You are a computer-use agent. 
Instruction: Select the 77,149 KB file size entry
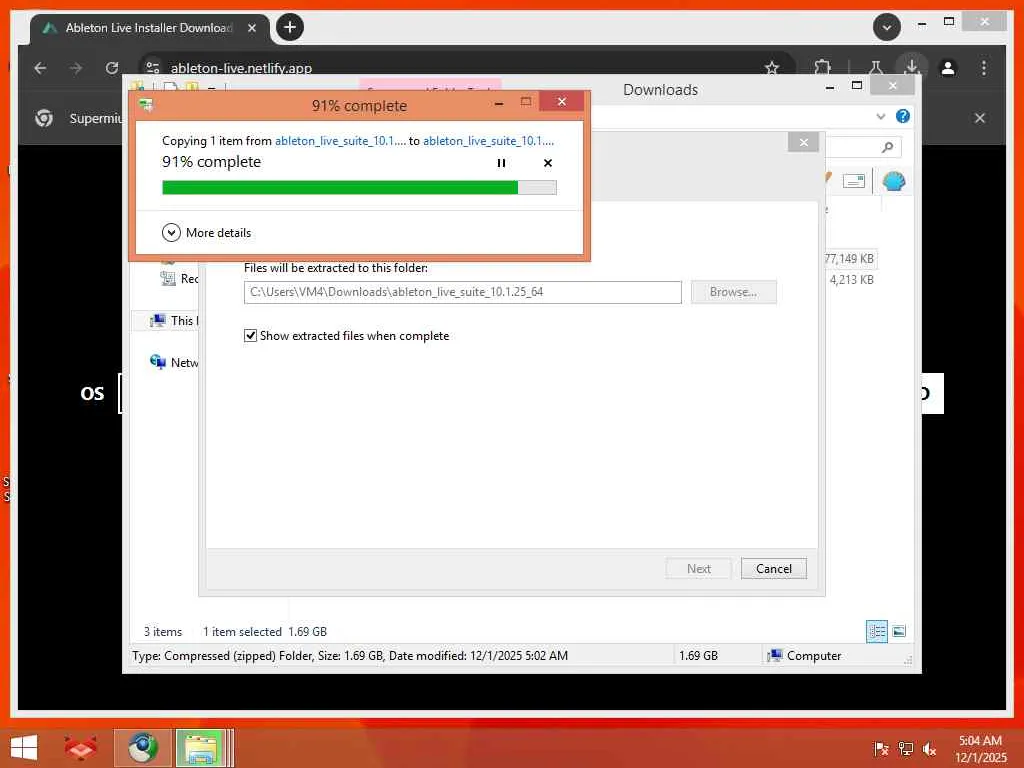point(848,259)
